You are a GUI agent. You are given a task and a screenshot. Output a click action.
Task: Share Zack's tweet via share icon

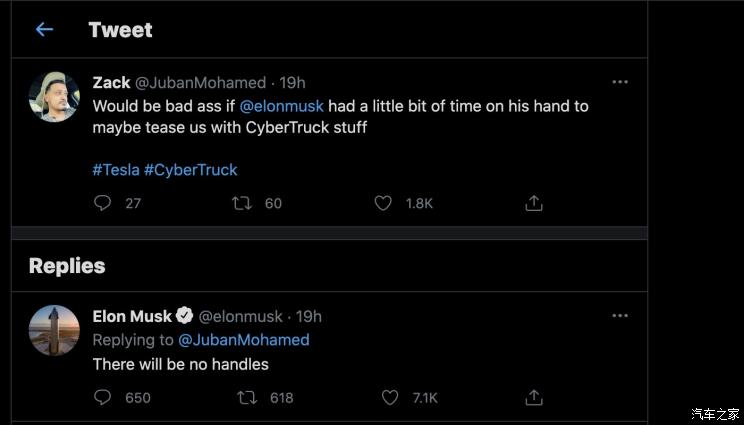(534, 203)
